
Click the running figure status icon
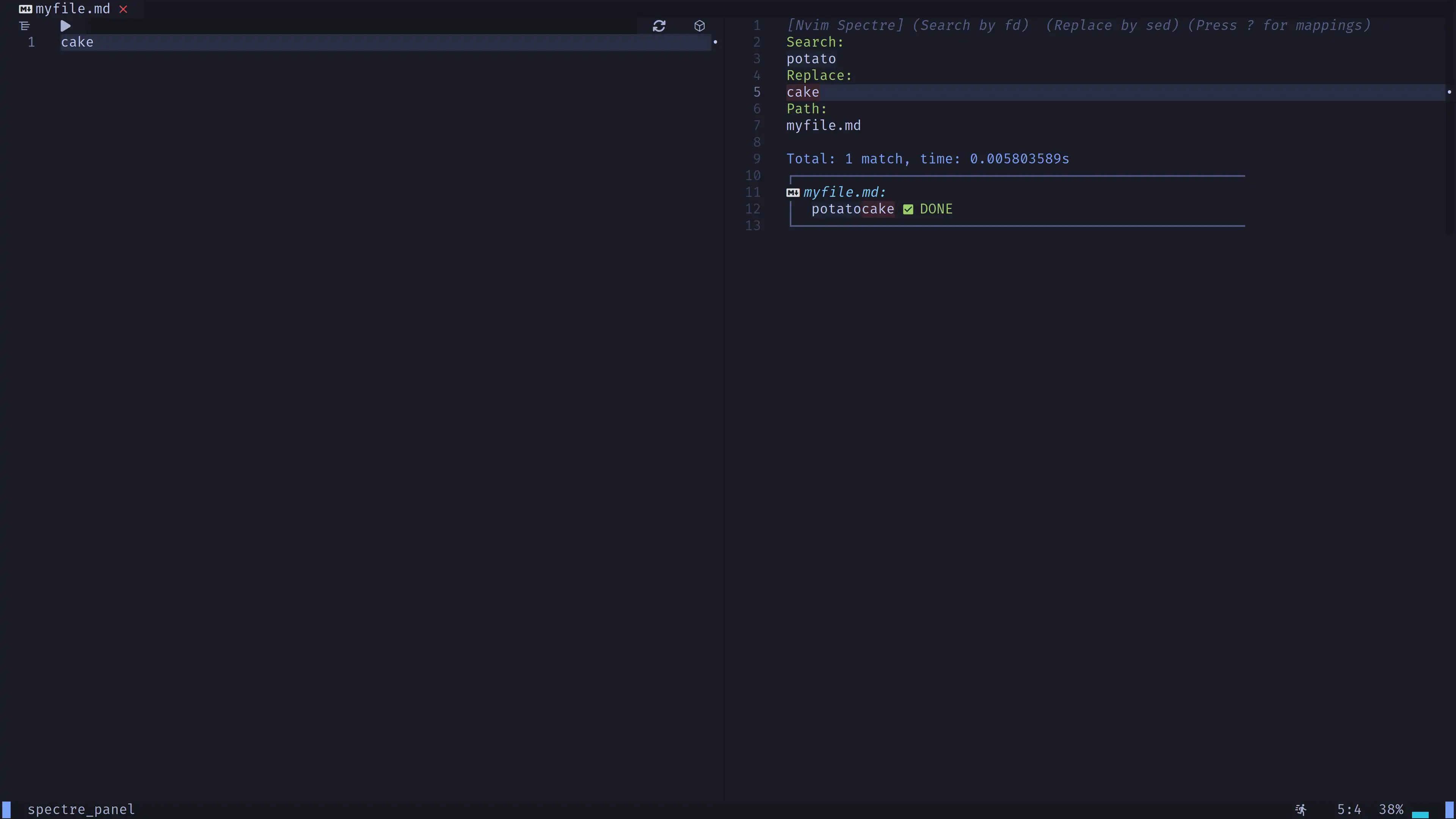tap(1301, 810)
